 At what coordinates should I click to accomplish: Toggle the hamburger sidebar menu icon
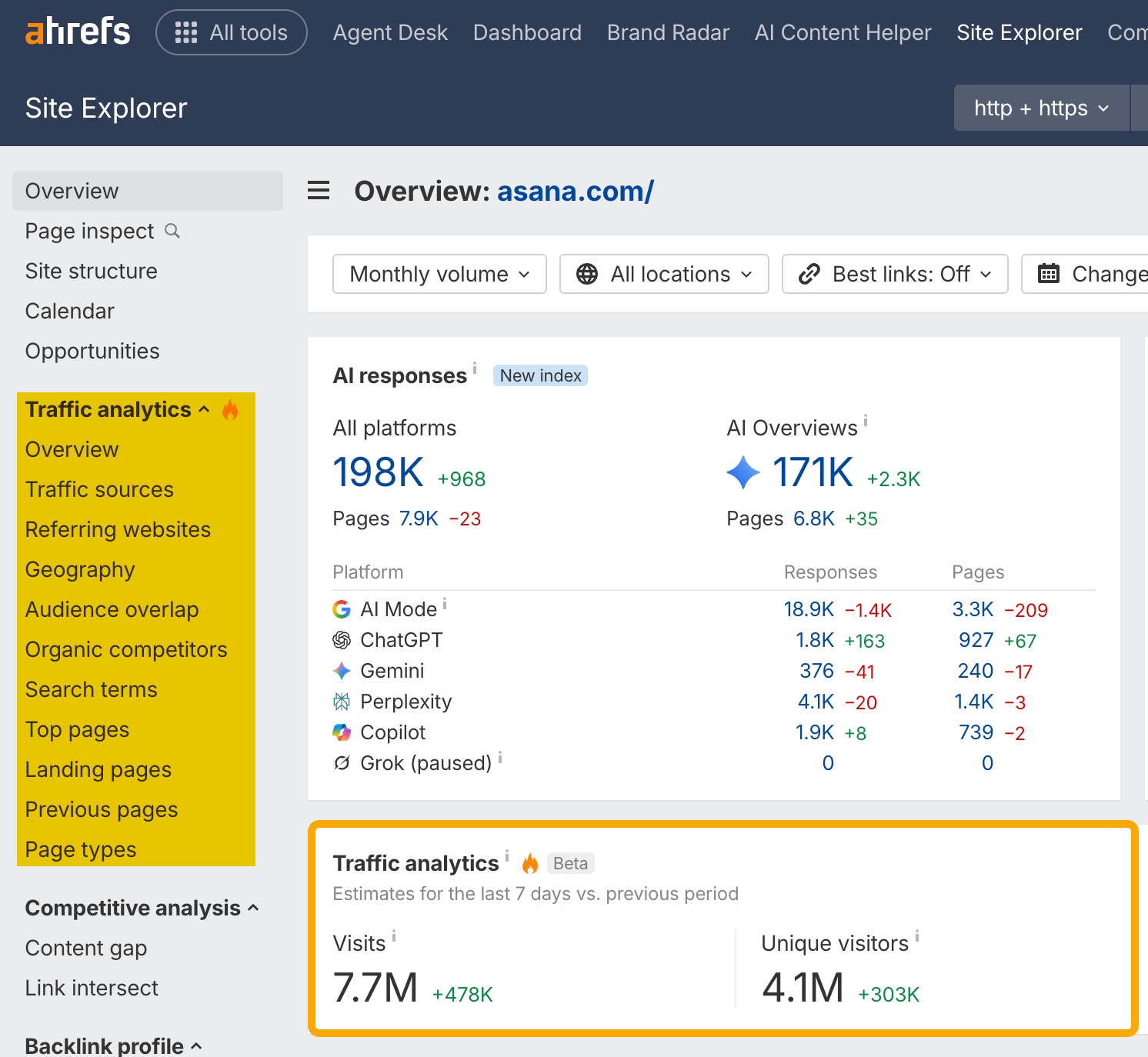(319, 191)
